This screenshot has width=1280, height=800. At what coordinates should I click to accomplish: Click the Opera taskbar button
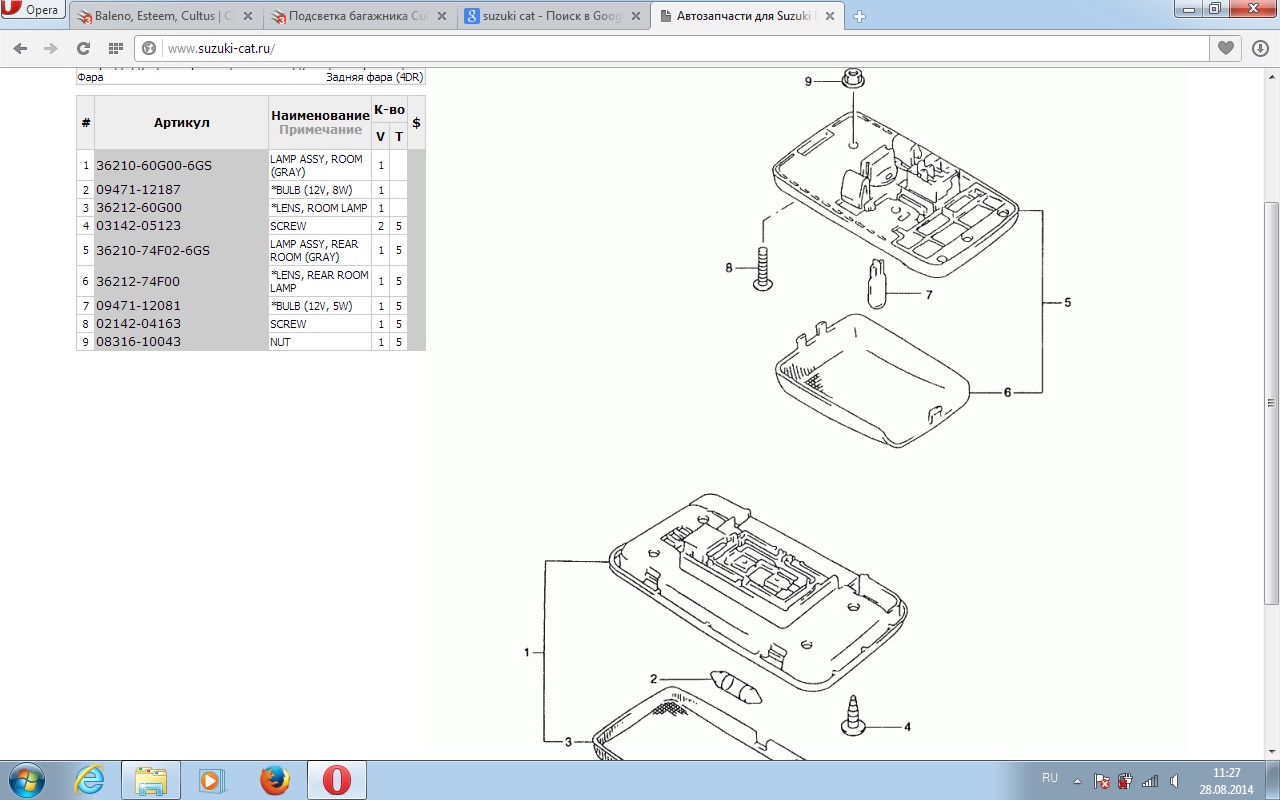pos(337,780)
